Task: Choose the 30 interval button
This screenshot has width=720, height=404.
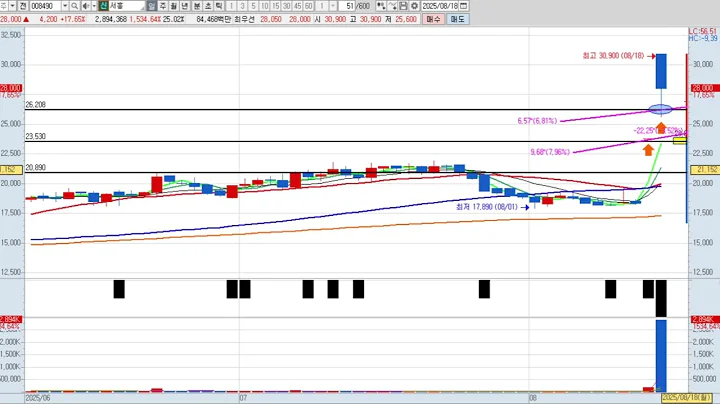Action: tap(287, 6)
